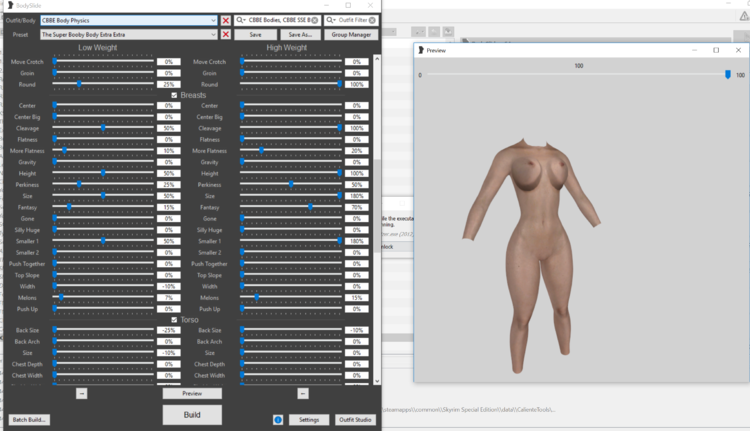The height and width of the screenshot is (431, 750).
Task: Click slider panel scroll up arrow
Action: tap(377, 58)
